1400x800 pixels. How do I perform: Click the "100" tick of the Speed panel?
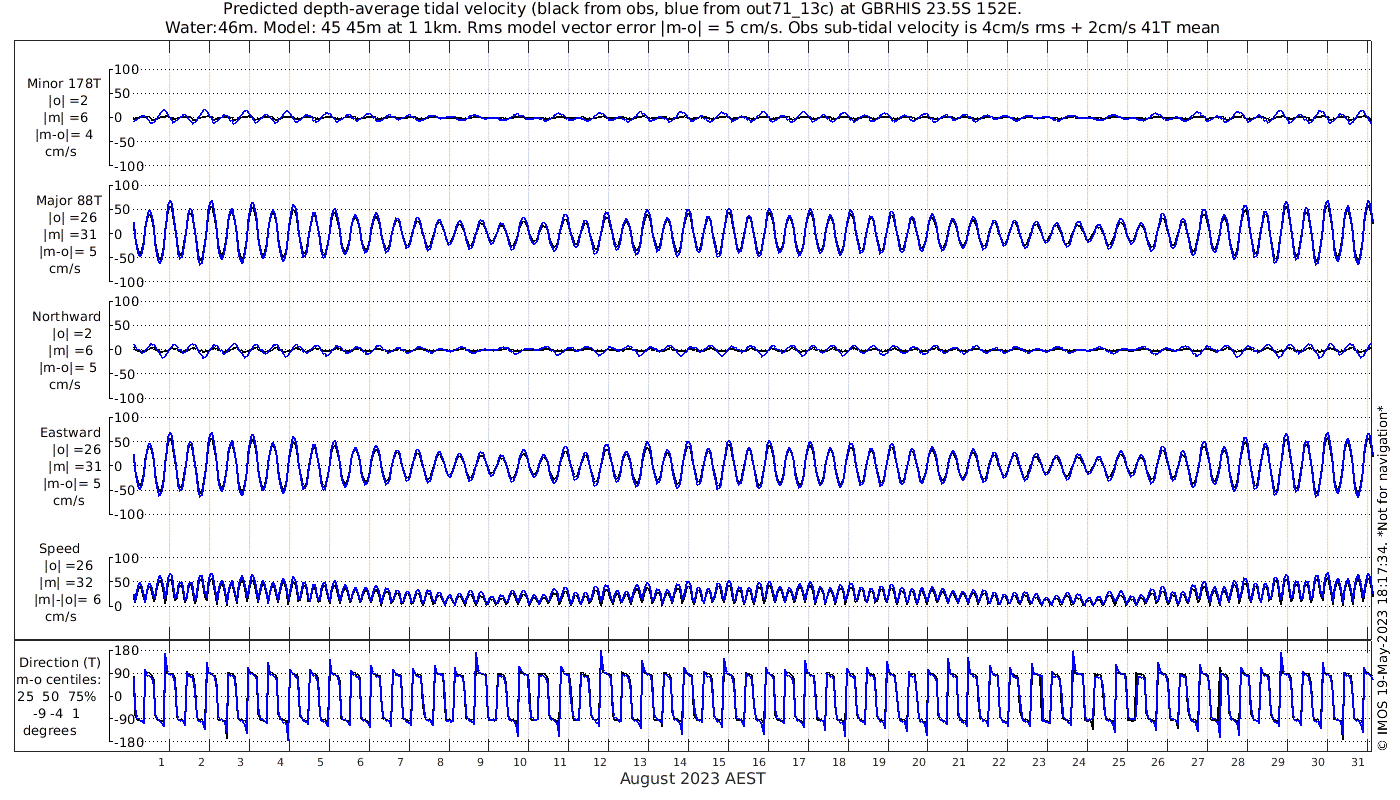point(125,558)
